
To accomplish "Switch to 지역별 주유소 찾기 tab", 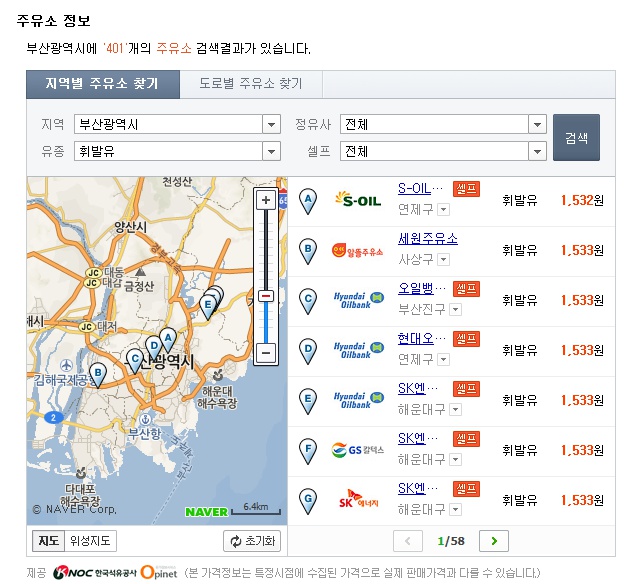I will click(103, 84).
